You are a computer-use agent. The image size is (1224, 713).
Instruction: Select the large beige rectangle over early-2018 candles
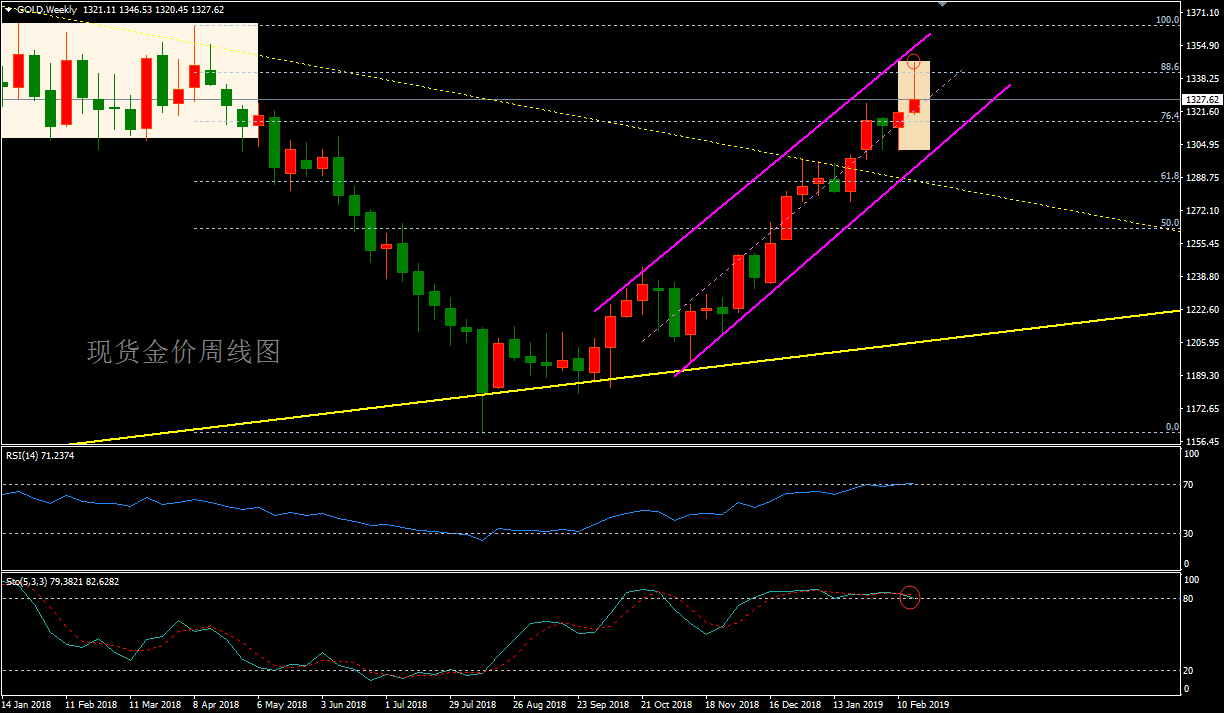pyautogui.click(x=129, y=80)
